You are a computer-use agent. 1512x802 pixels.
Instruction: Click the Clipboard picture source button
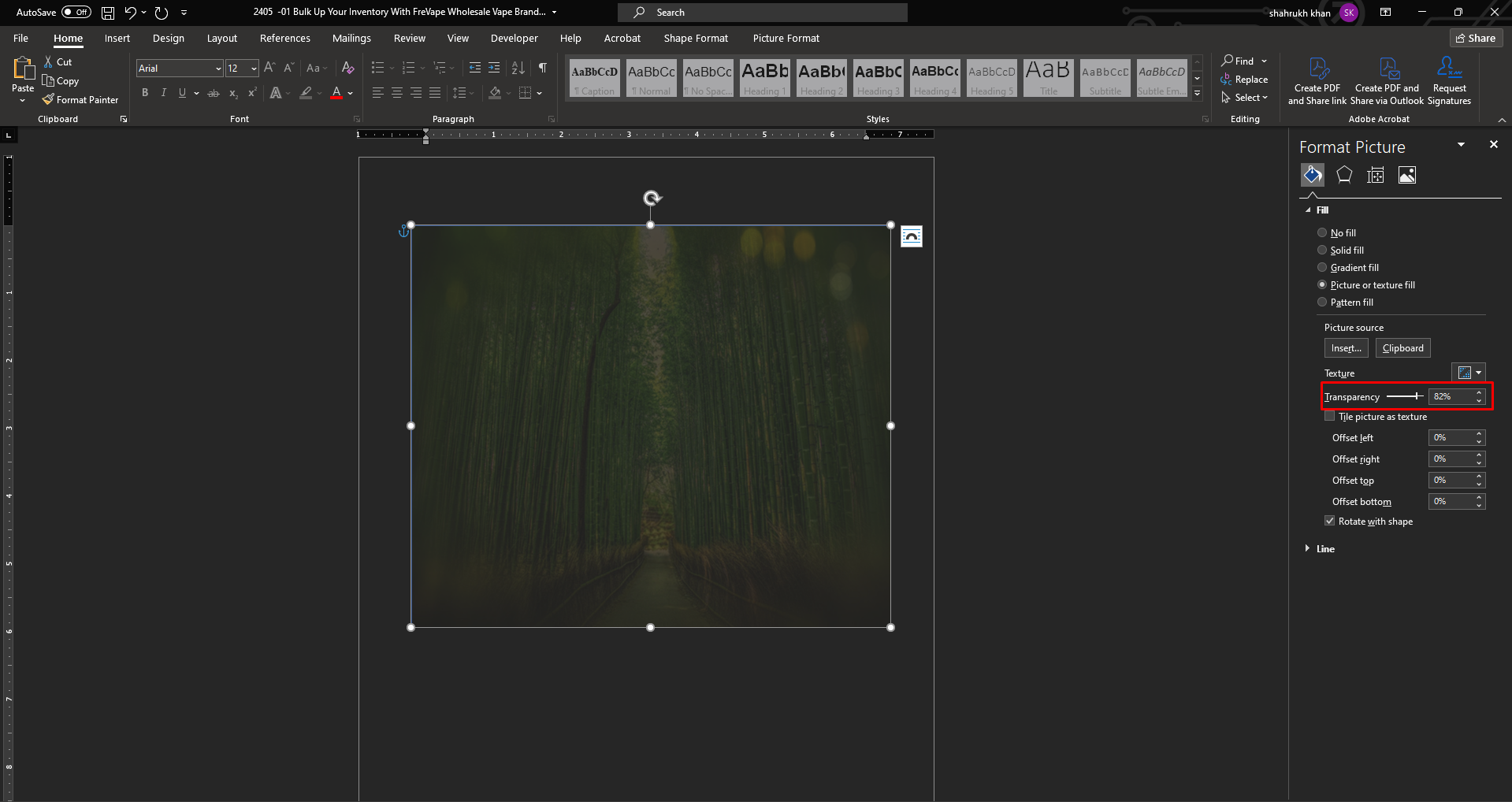(x=1402, y=348)
